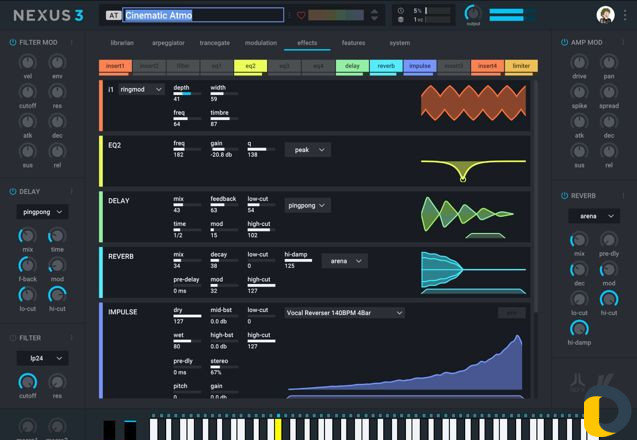The image size is (637, 440).
Task: Open the REVERB panel arena dropdown
Action: [x=594, y=216]
